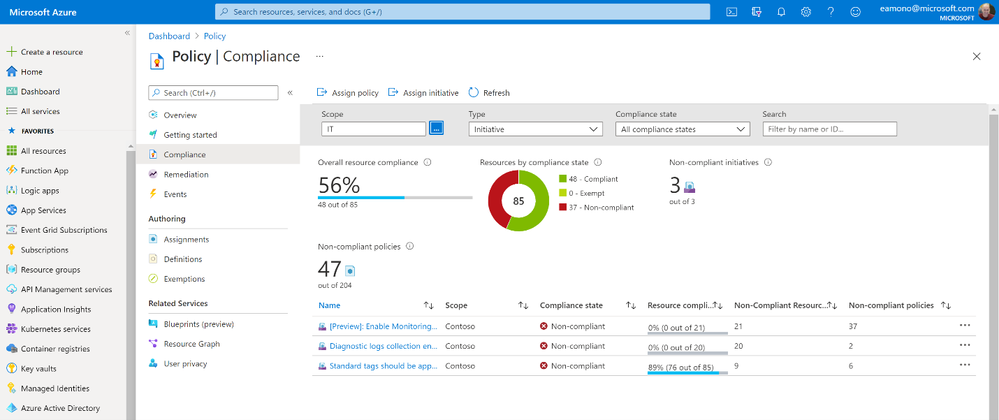Open Exemptions under Authoring

183,279
